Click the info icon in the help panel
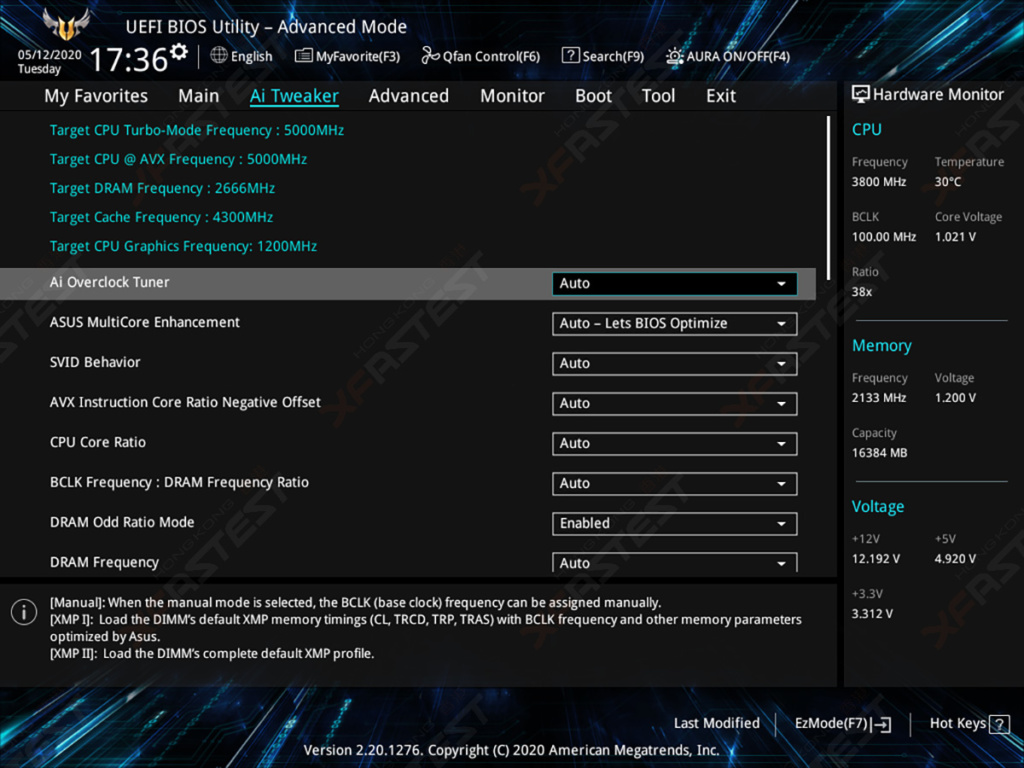 pos(23,612)
